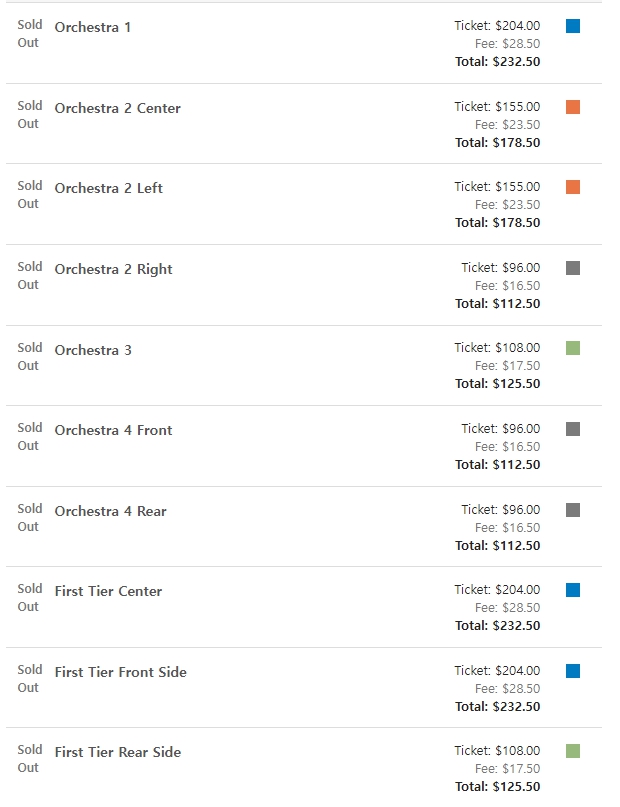Click the green swatch for First Tier Rear Side
The image size is (620, 807).
click(x=573, y=751)
